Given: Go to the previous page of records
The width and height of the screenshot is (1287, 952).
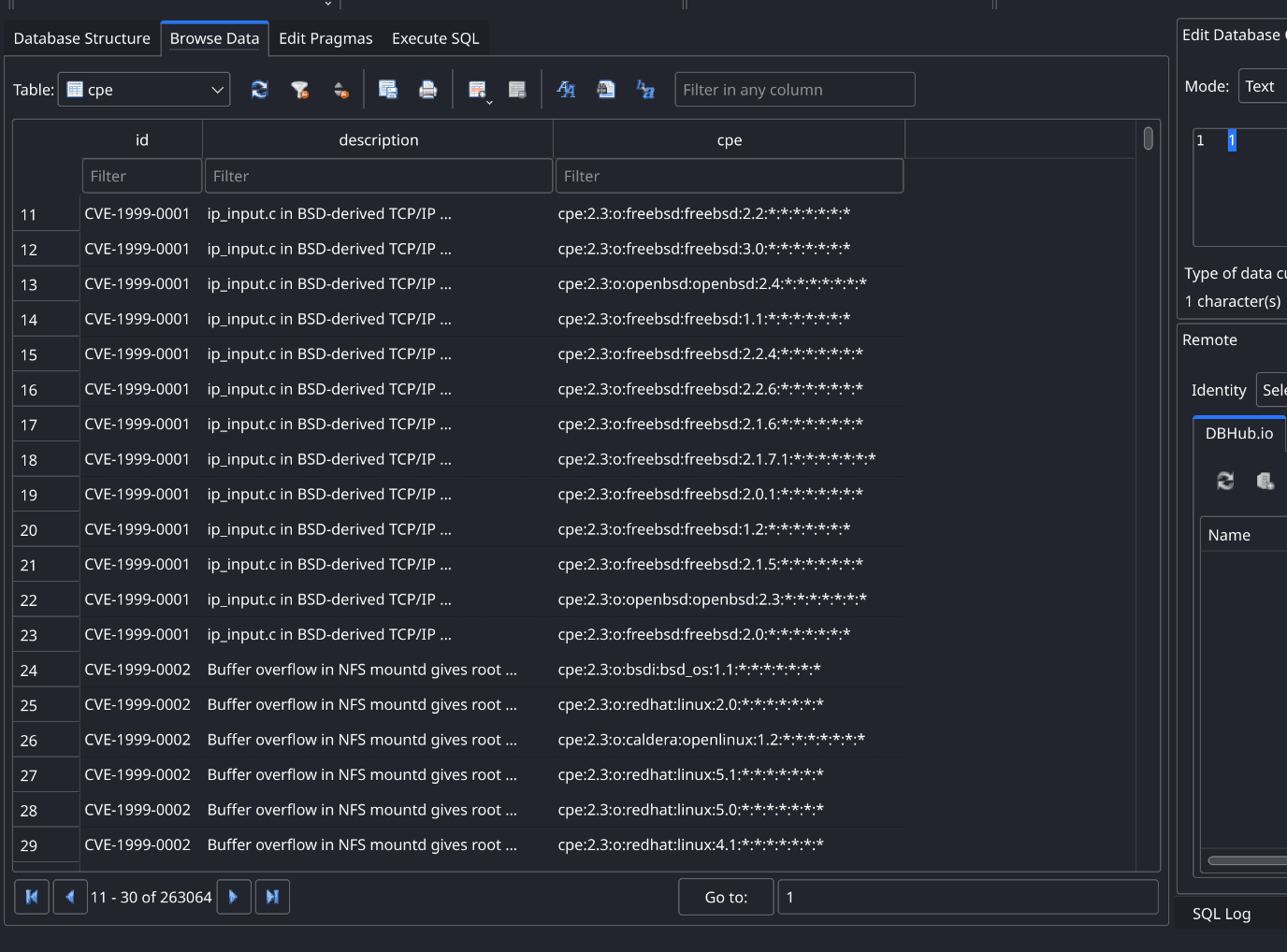Looking at the screenshot, I should [x=70, y=897].
